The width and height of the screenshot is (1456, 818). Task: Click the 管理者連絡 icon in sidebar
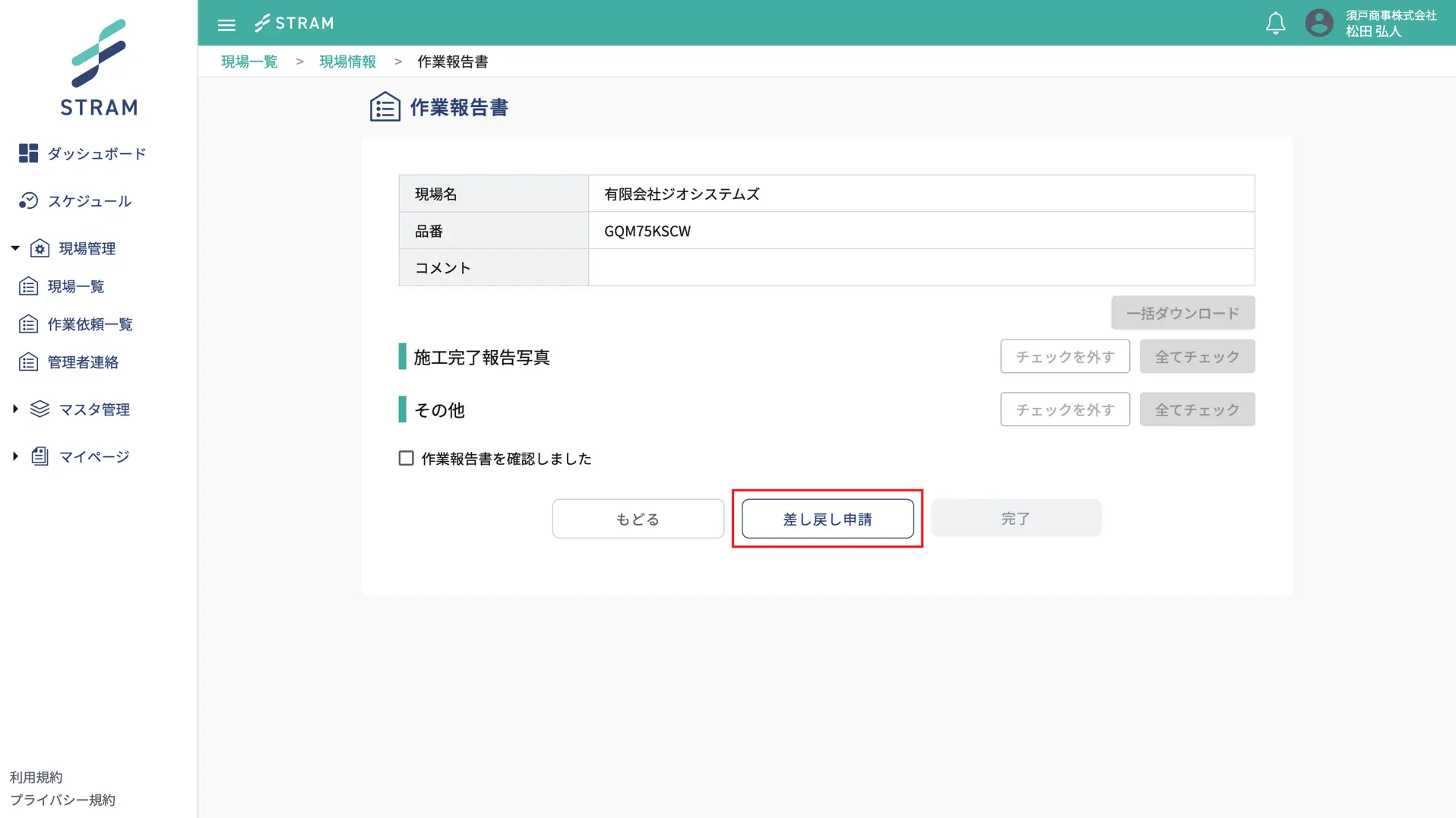click(x=28, y=362)
